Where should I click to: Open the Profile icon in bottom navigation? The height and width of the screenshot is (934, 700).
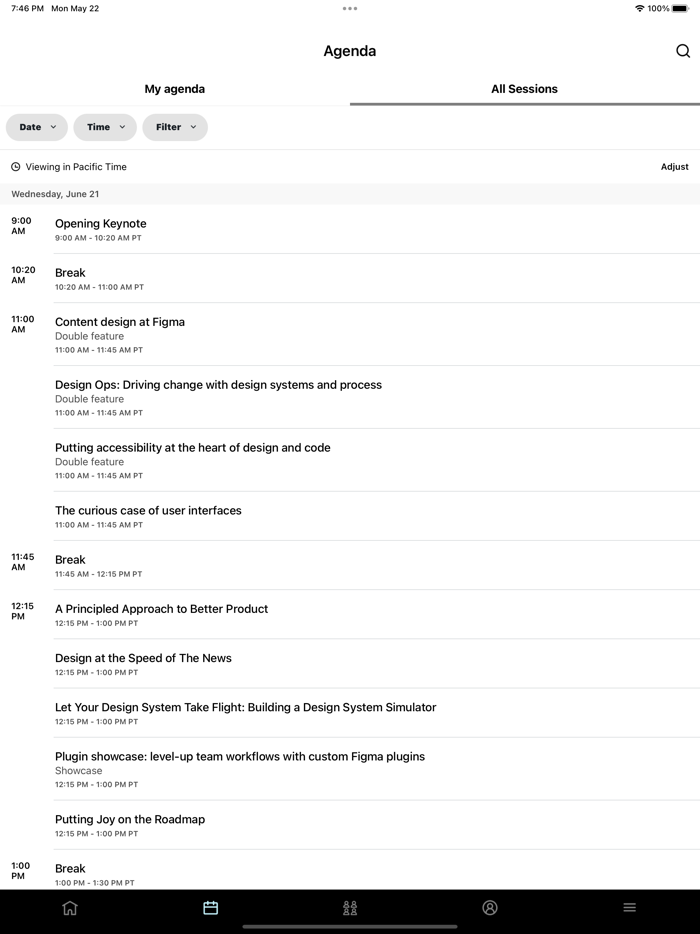point(490,907)
